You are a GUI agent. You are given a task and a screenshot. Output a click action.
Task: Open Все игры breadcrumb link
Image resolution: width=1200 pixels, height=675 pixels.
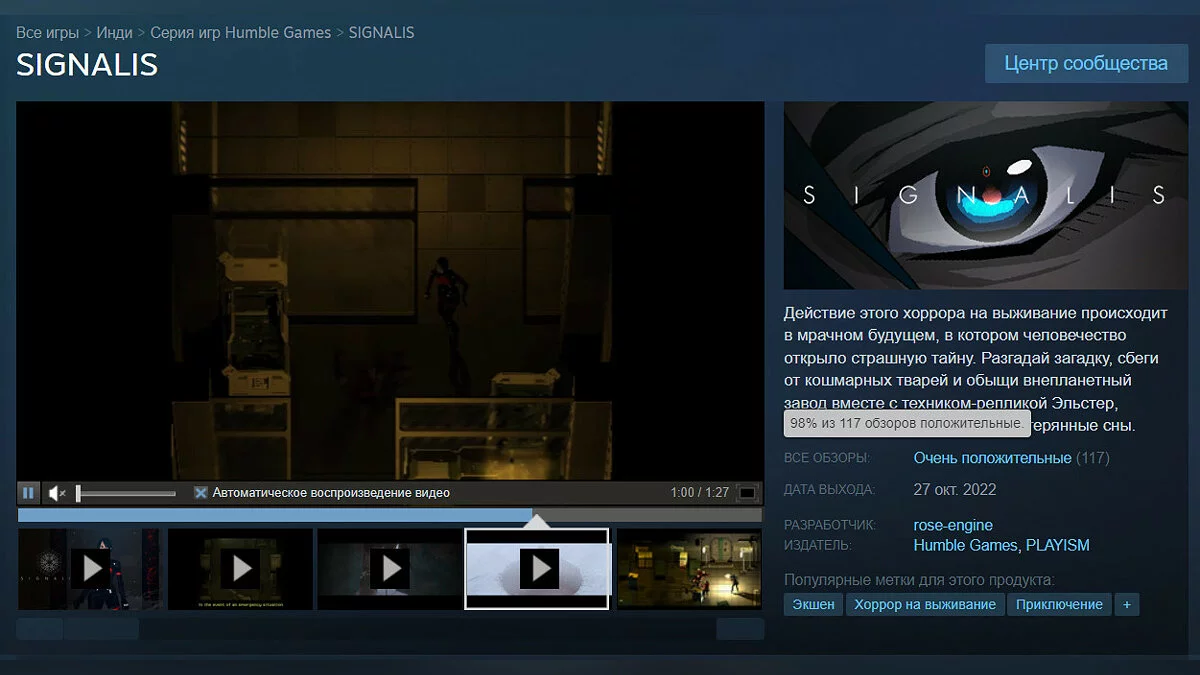pyautogui.click(x=47, y=32)
